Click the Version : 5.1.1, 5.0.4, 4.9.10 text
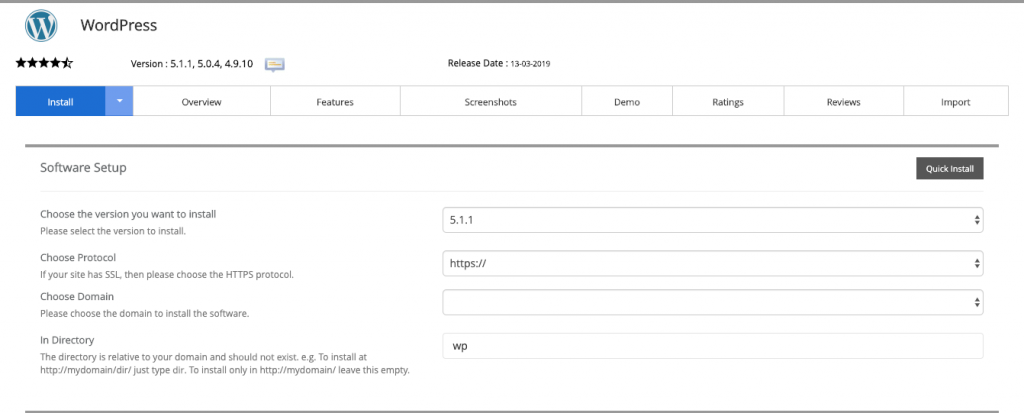1024x413 pixels. coord(192,64)
